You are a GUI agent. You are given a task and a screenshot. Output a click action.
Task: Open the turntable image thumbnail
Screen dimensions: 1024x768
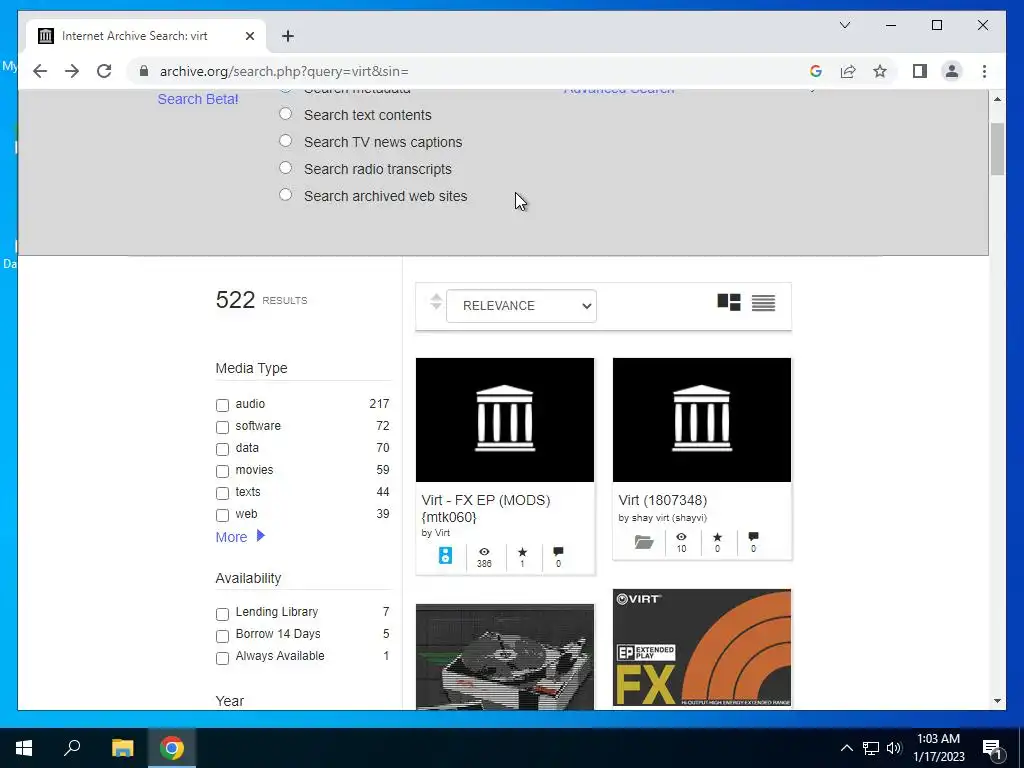point(505,656)
